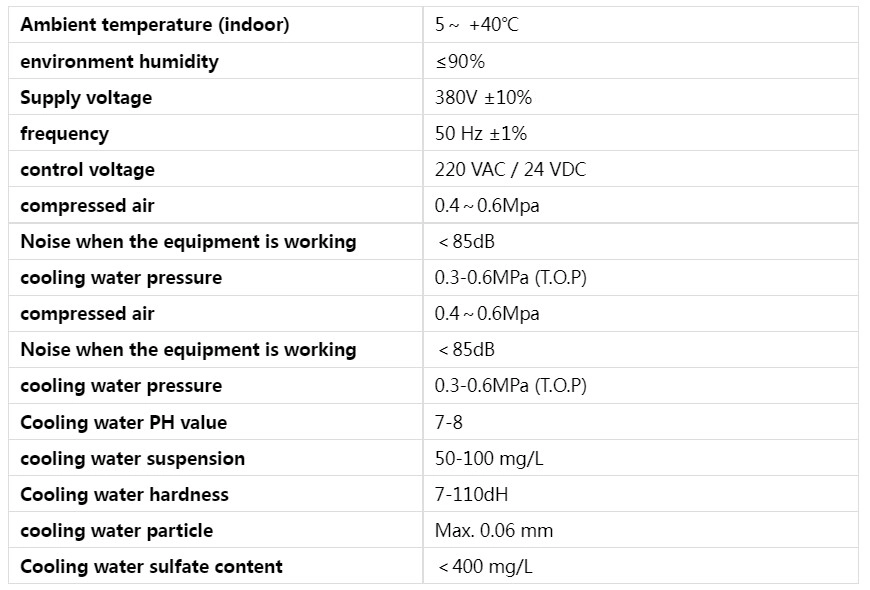Select the 220 VAC / 24 VDC value

pyautogui.click(x=510, y=170)
